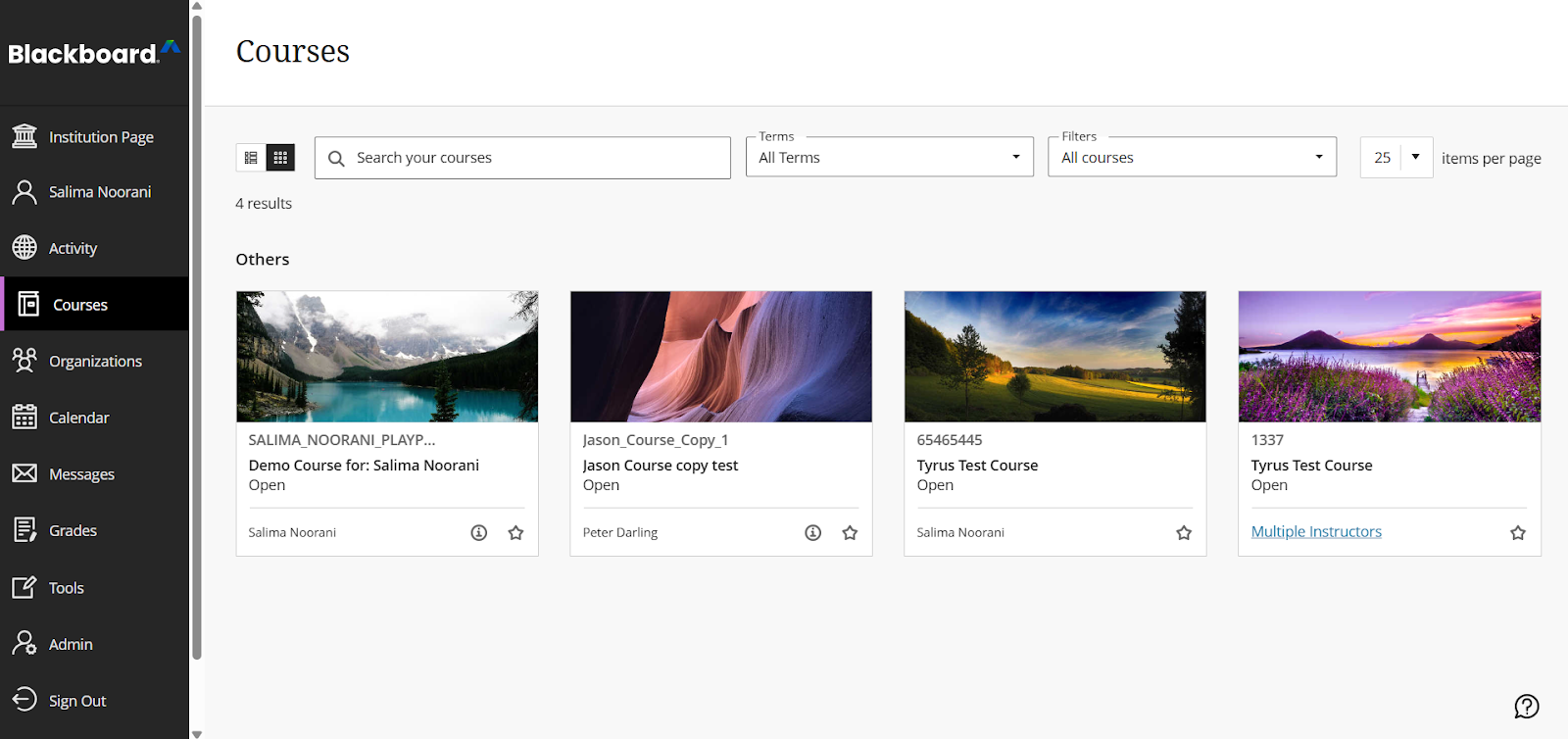
Task: Click Tools label in sidebar
Action: [x=67, y=588]
